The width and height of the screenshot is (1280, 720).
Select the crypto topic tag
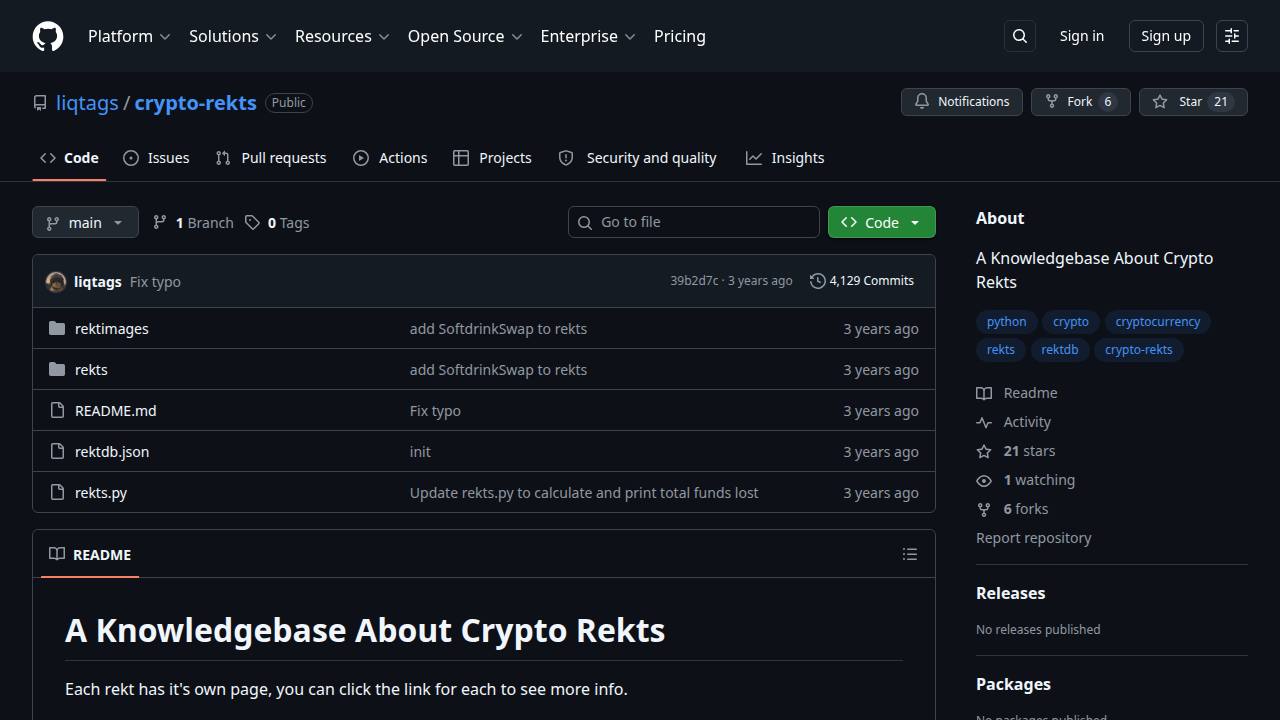coord(1071,322)
